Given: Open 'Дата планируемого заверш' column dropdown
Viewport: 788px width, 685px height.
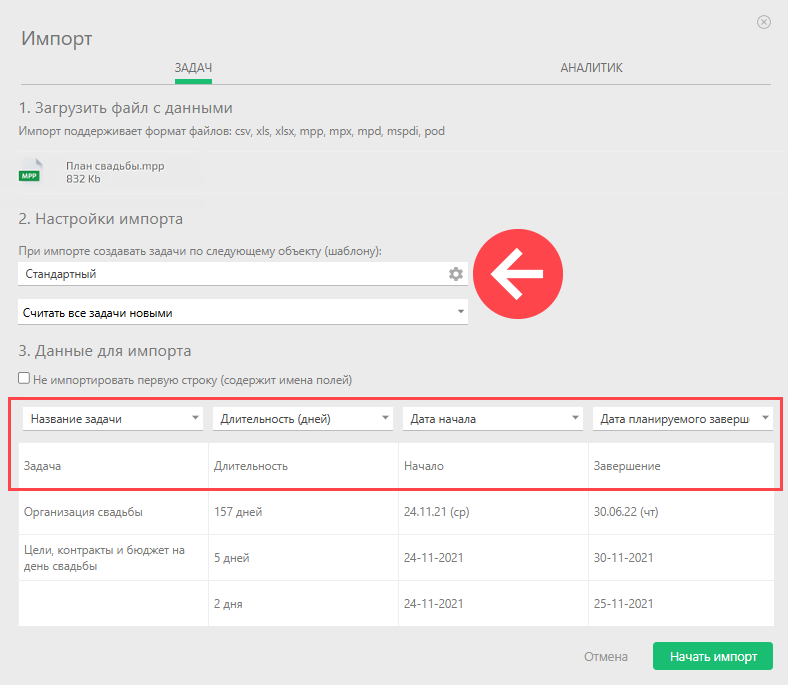Looking at the screenshot, I should tap(682, 419).
